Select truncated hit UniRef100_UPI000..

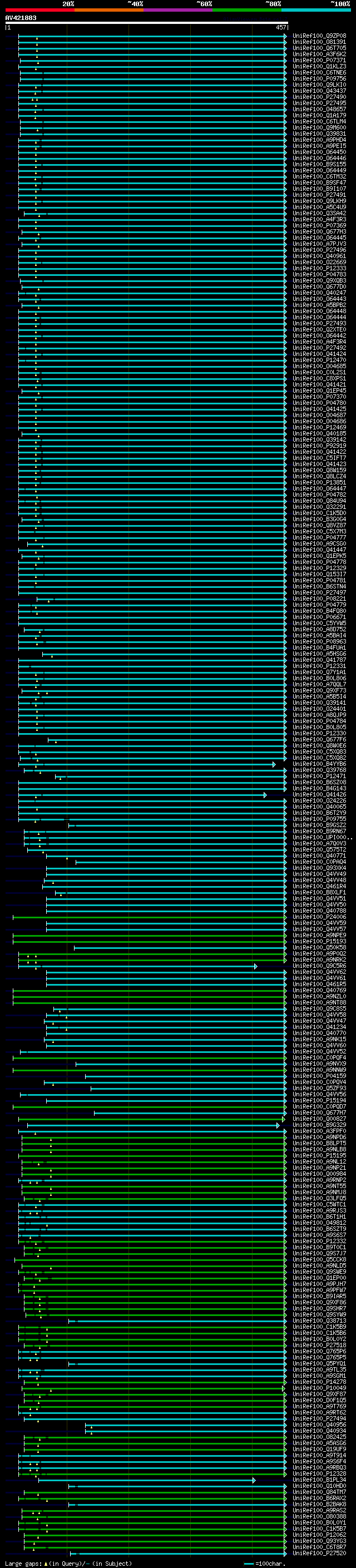(x=322, y=838)
